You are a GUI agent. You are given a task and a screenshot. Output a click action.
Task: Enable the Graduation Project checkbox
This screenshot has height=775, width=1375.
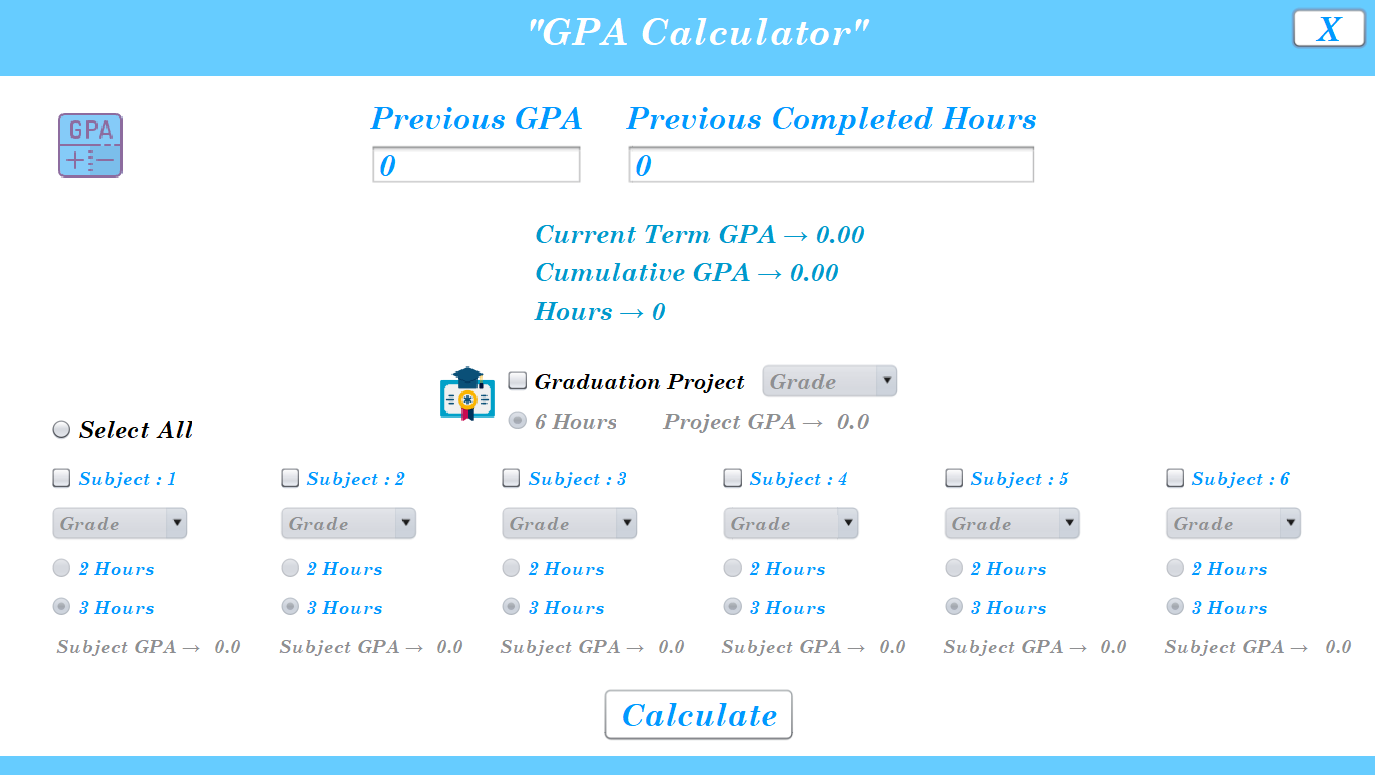pos(517,379)
